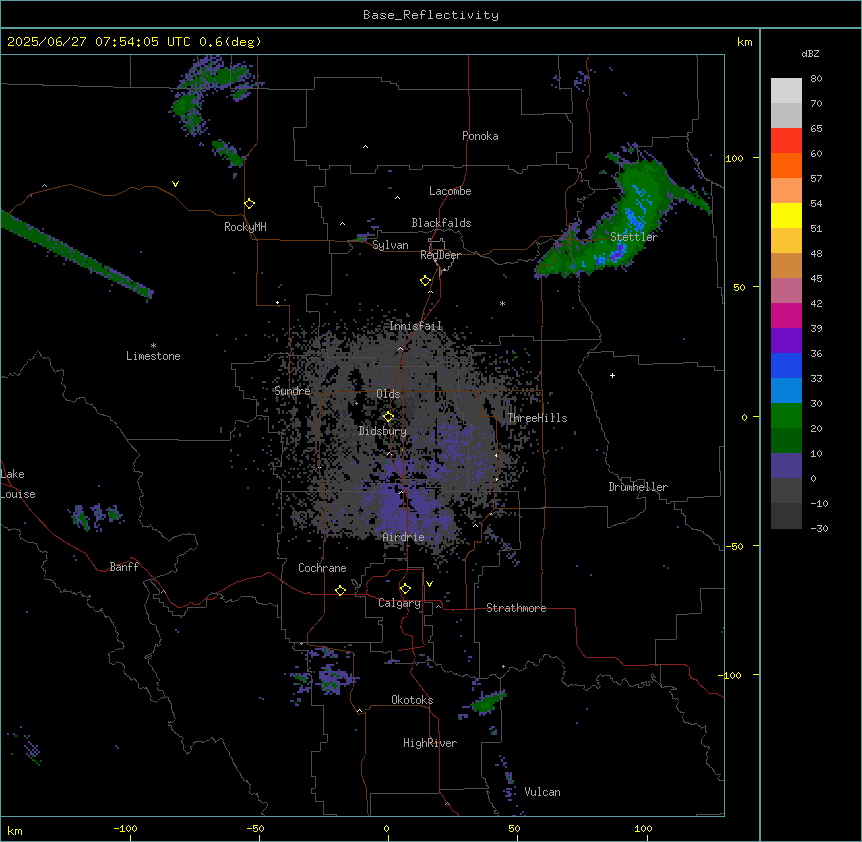Select the magenta 39-42 dBZ legend swatch
The width and height of the screenshot is (862, 842).
[x=786, y=315]
